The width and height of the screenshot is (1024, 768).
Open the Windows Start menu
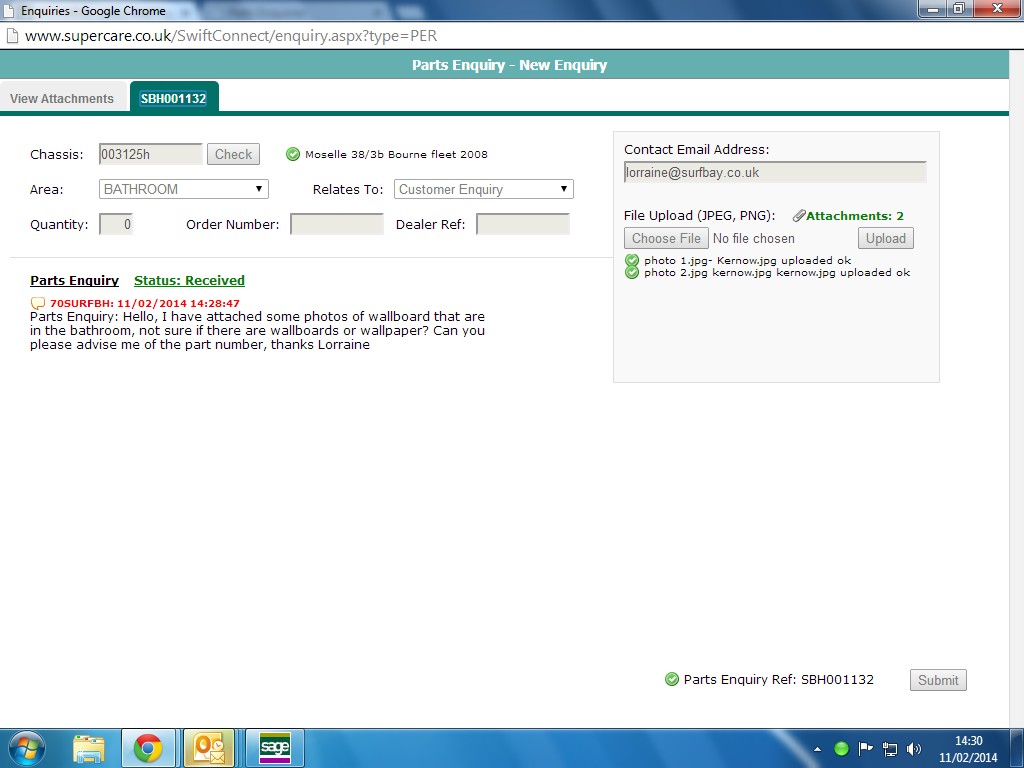click(25, 748)
